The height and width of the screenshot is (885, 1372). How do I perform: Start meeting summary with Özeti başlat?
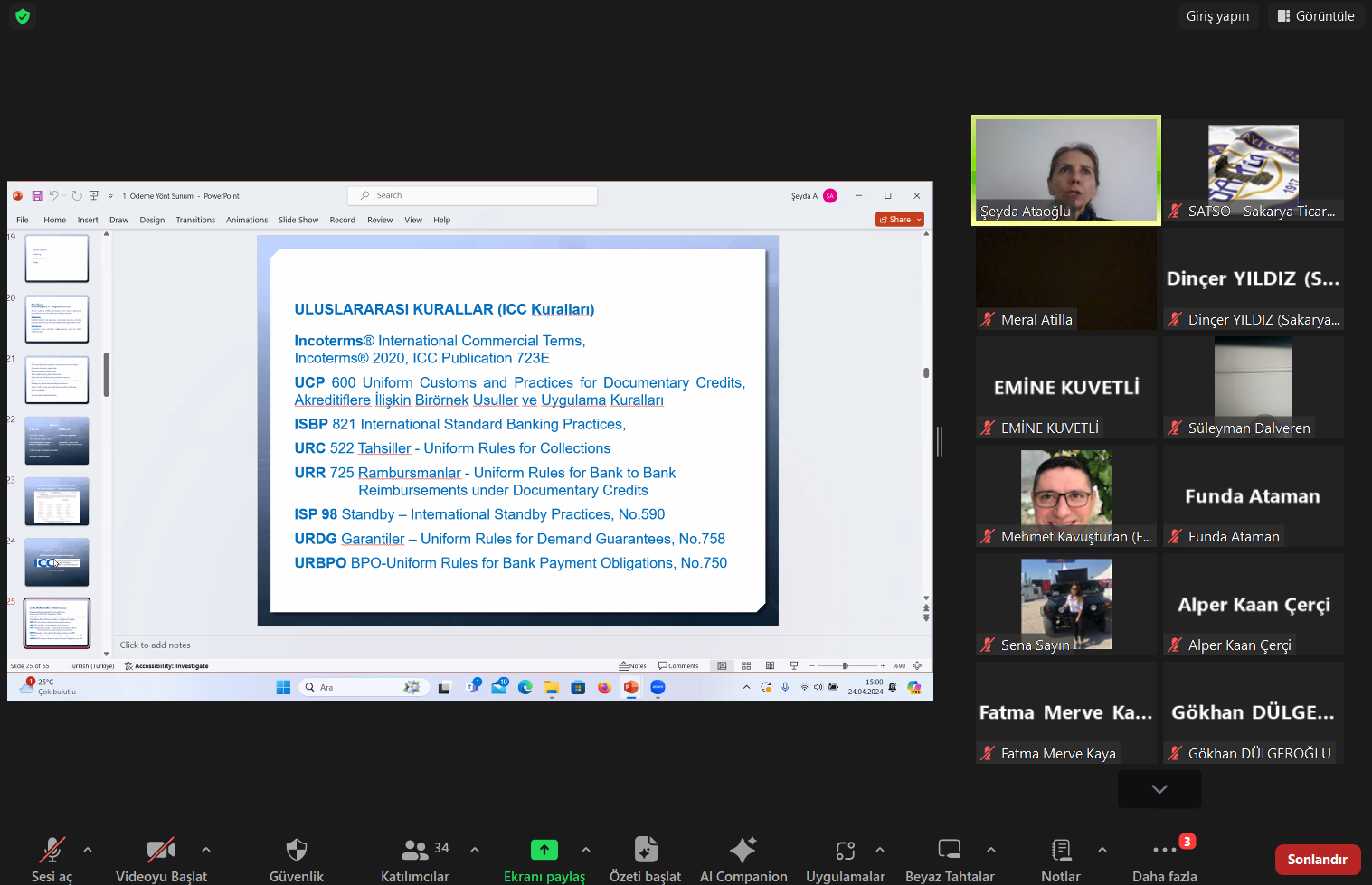coord(646,850)
